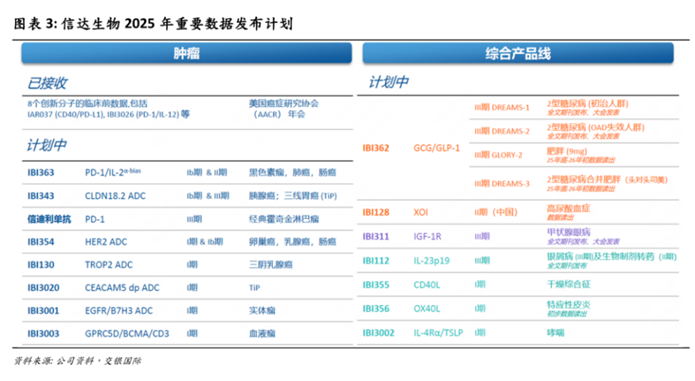Screen dimensions: 695x381
Task: Click the XOI target text
Action: point(421,212)
